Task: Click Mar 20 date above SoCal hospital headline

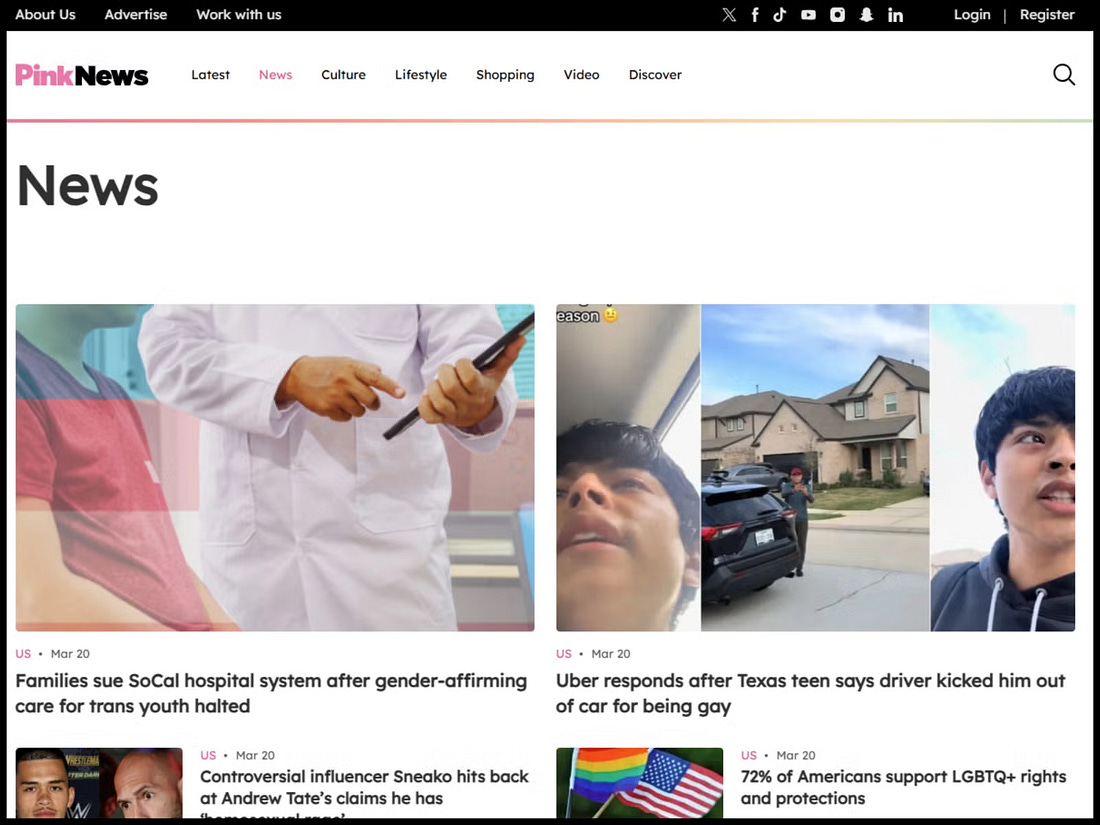Action: coord(70,654)
